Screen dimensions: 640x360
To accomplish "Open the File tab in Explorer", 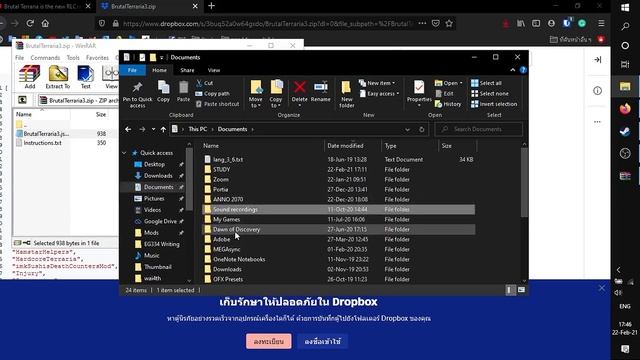I will click(x=132, y=70).
